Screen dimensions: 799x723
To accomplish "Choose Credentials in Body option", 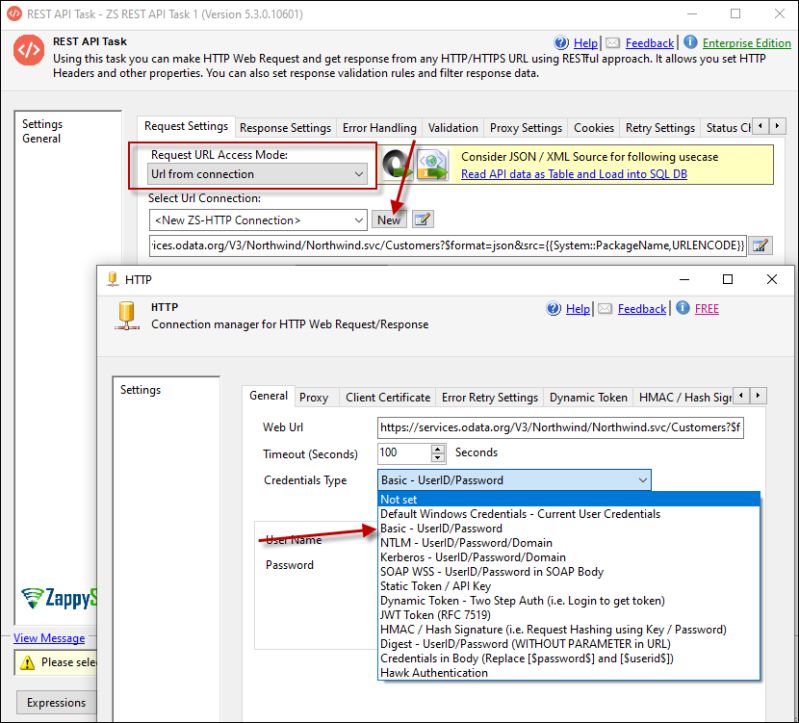I will point(569,658).
